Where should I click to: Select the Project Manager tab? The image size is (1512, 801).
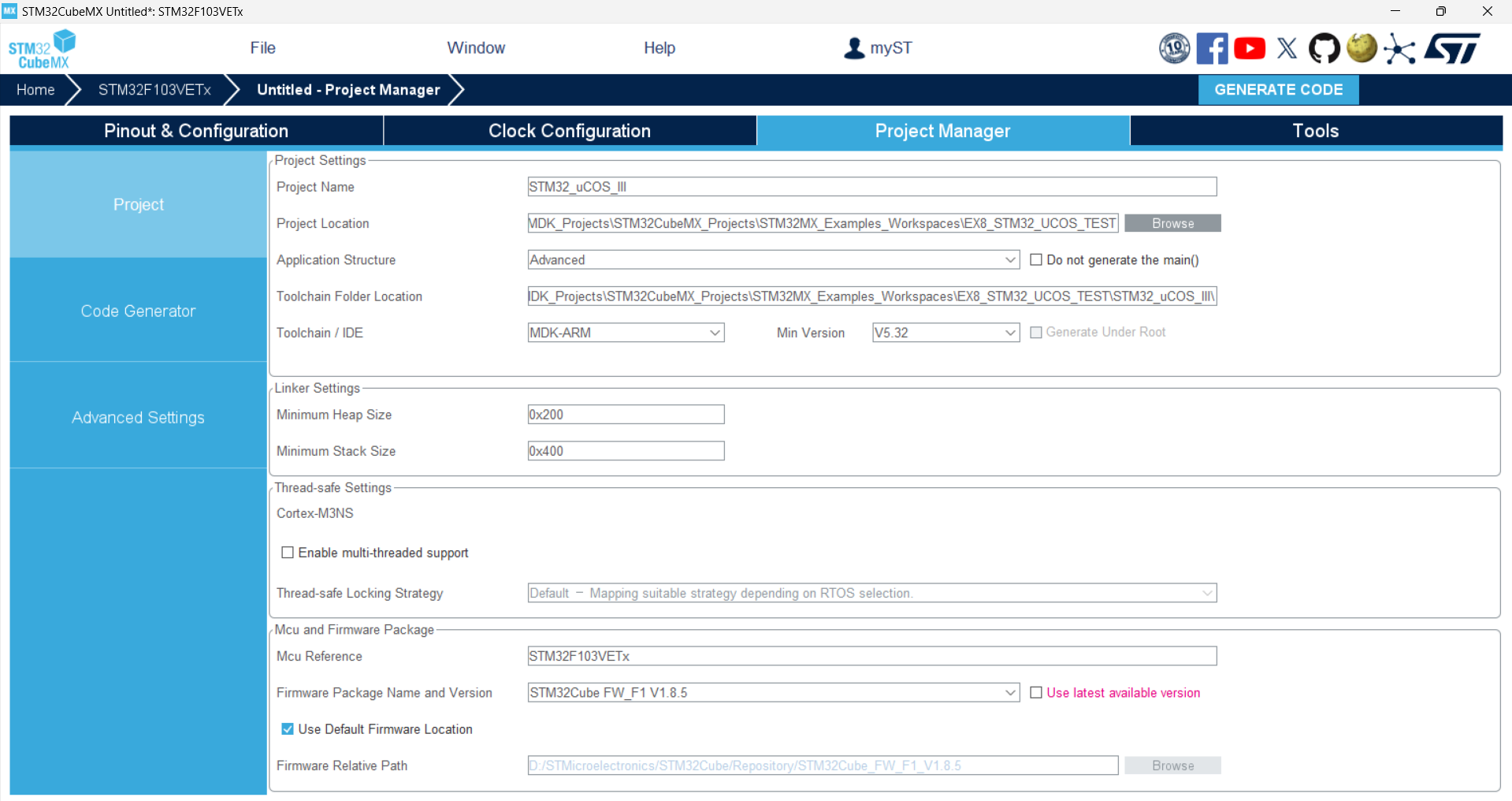pyautogui.click(x=943, y=131)
